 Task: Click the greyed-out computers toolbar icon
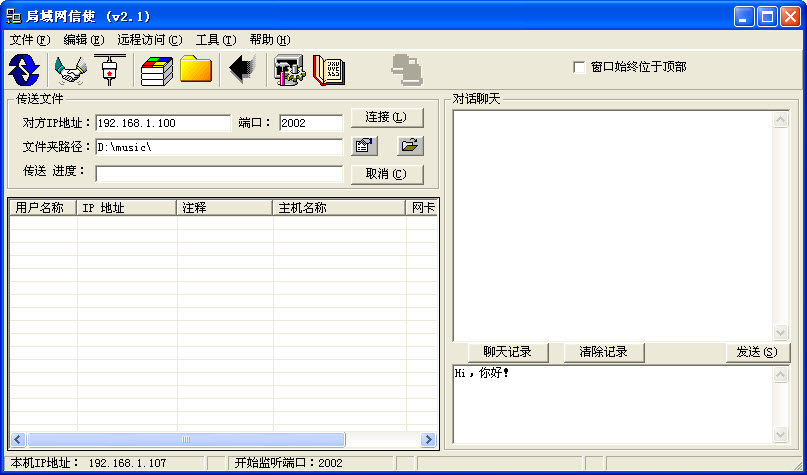click(407, 70)
